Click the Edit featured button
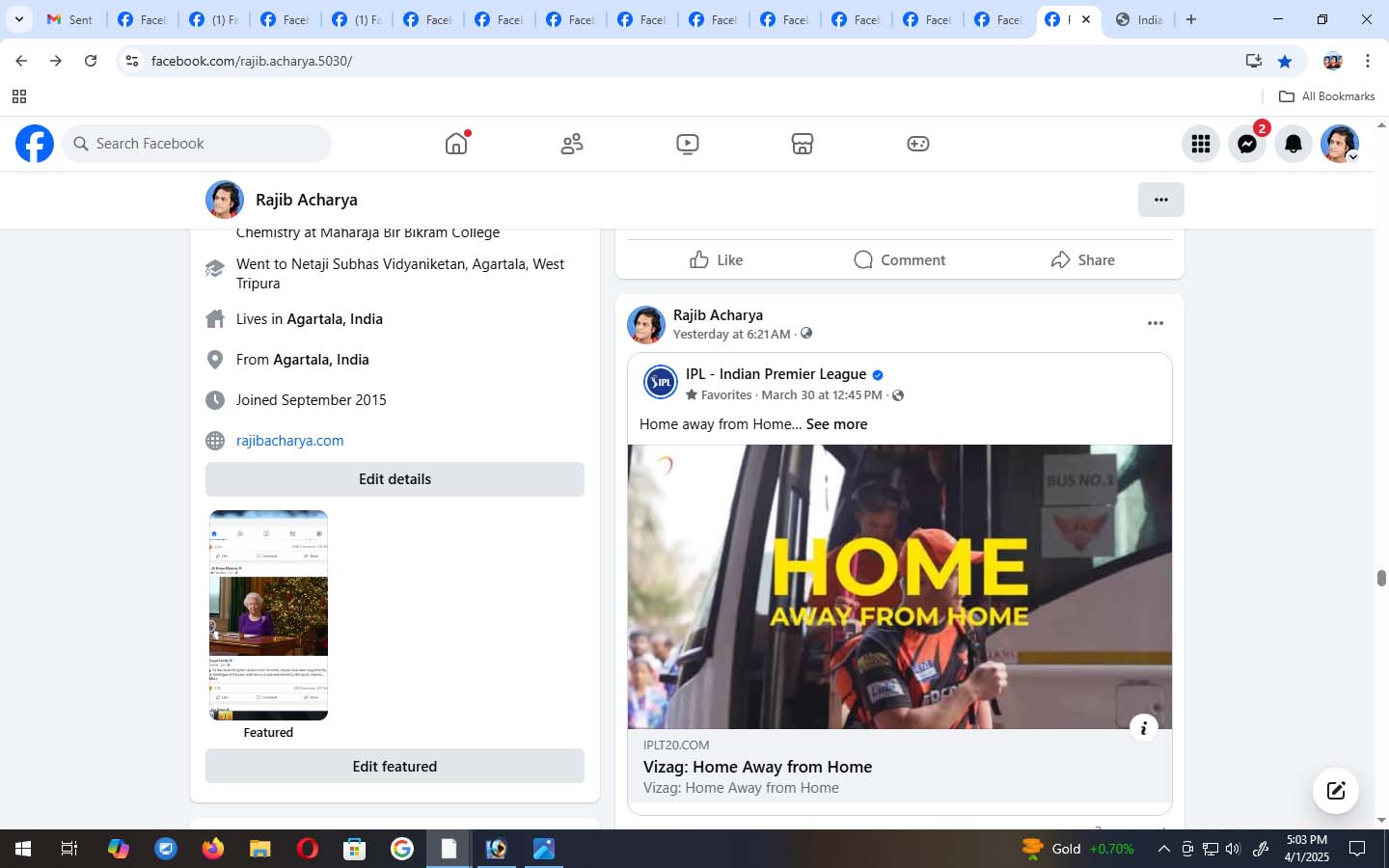 click(395, 767)
